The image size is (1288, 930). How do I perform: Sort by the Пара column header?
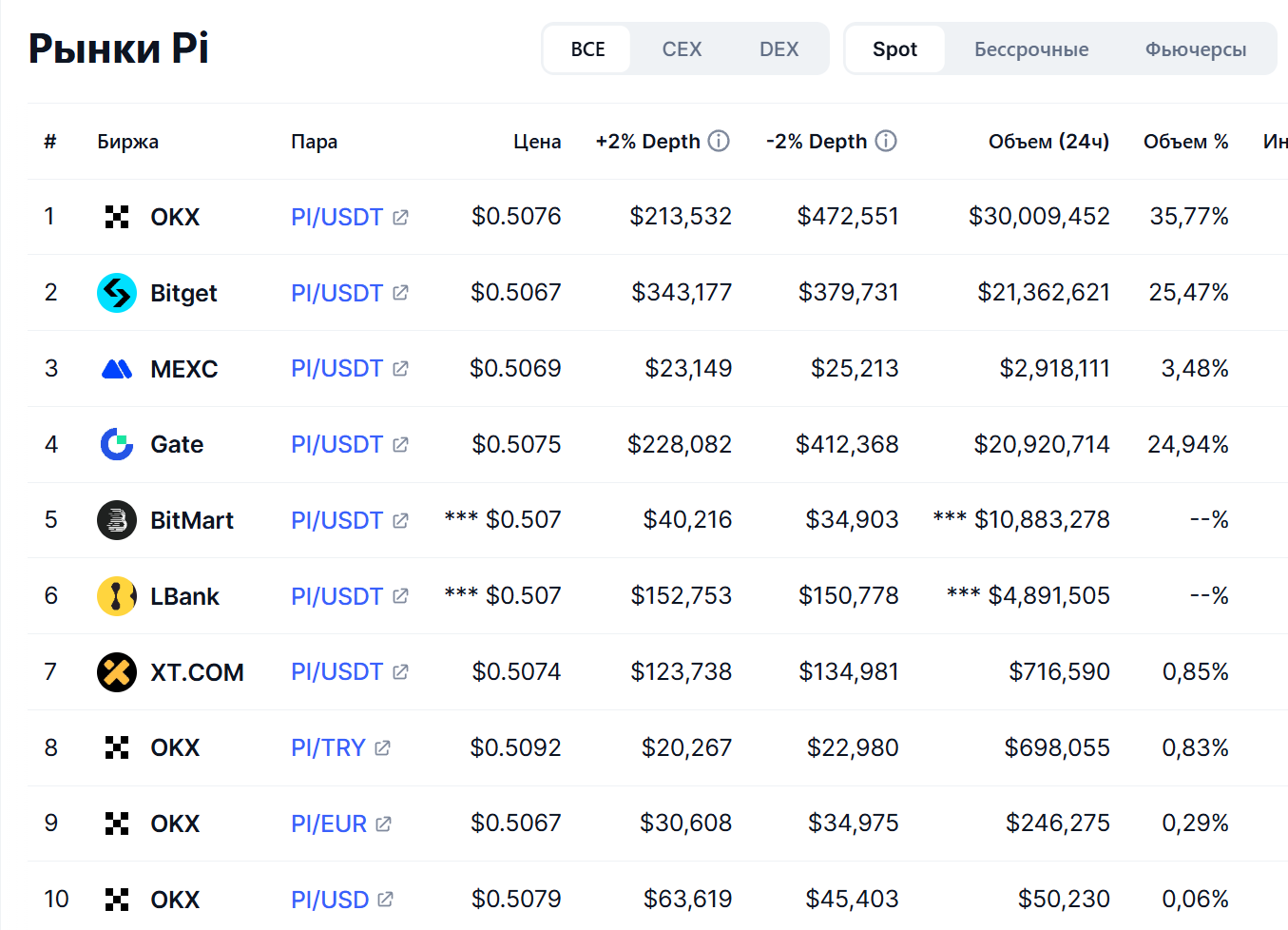click(314, 142)
